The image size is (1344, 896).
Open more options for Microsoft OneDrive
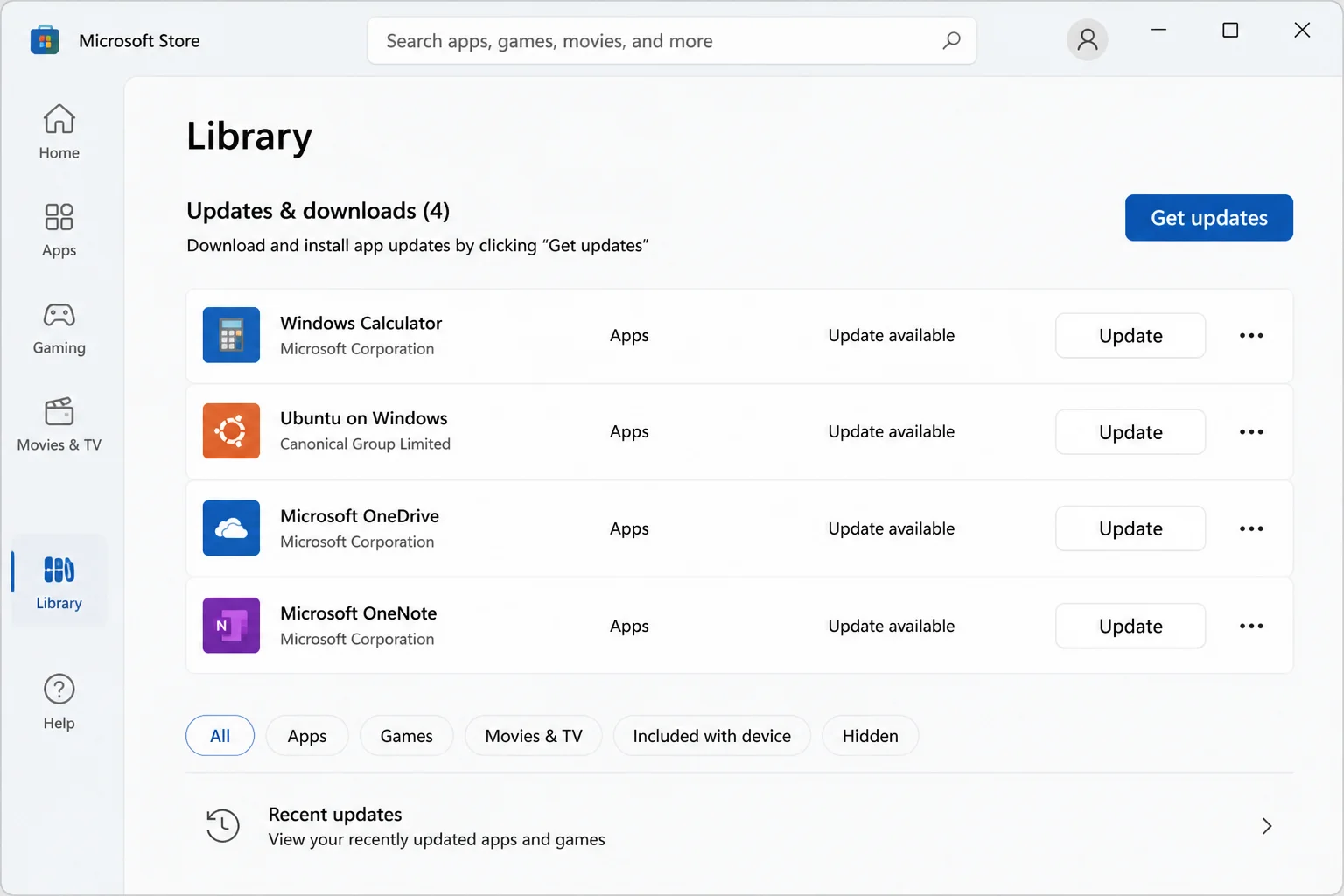pos(1251,528)
